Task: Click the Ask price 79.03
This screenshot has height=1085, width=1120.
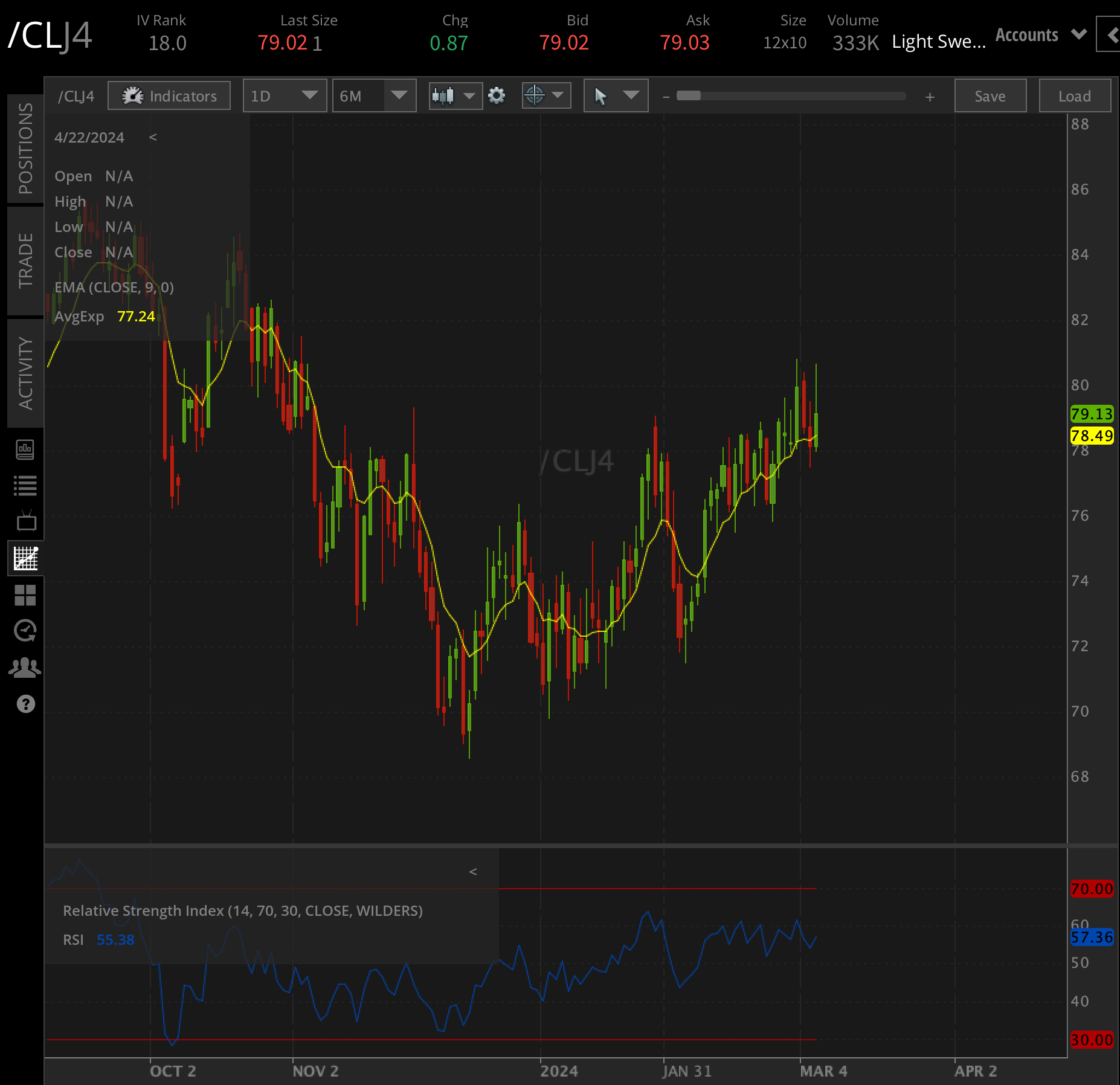Action: coord(684,43)
